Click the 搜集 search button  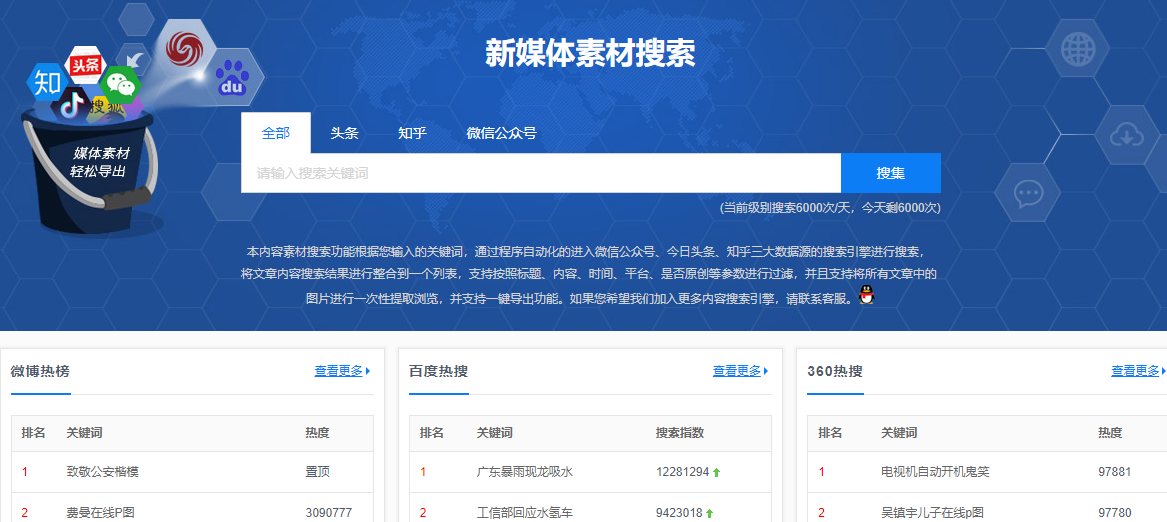[x=891, y=174]
